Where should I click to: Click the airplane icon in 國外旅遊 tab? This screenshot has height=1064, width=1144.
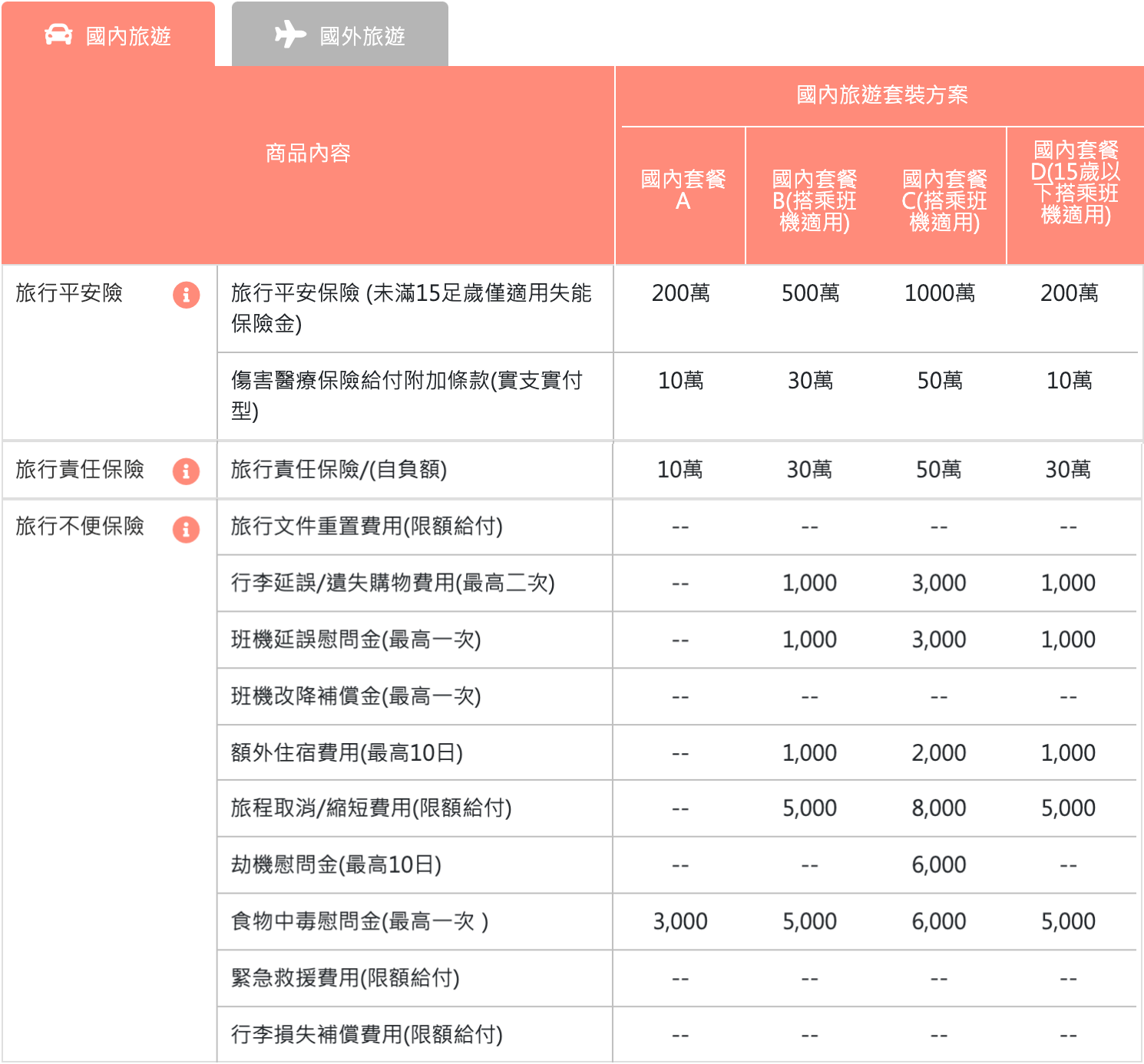point(290,35)
